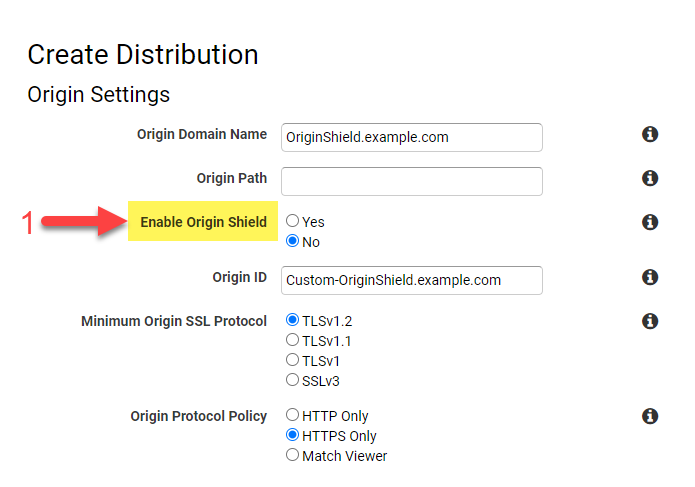Select HTTPS Only protocol policy

293,436
